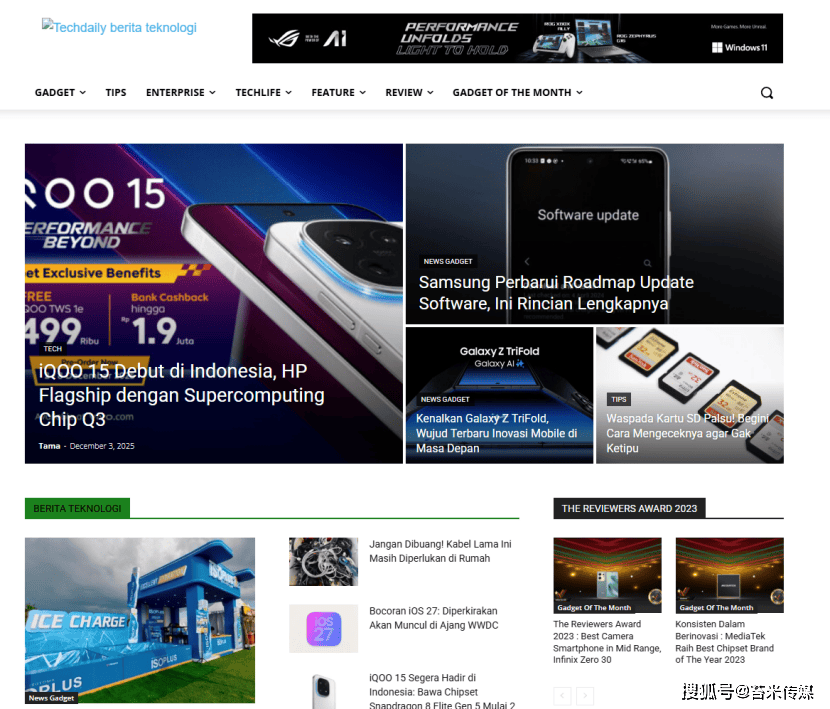Open the Techlife dropdown menu

point(263,93)
